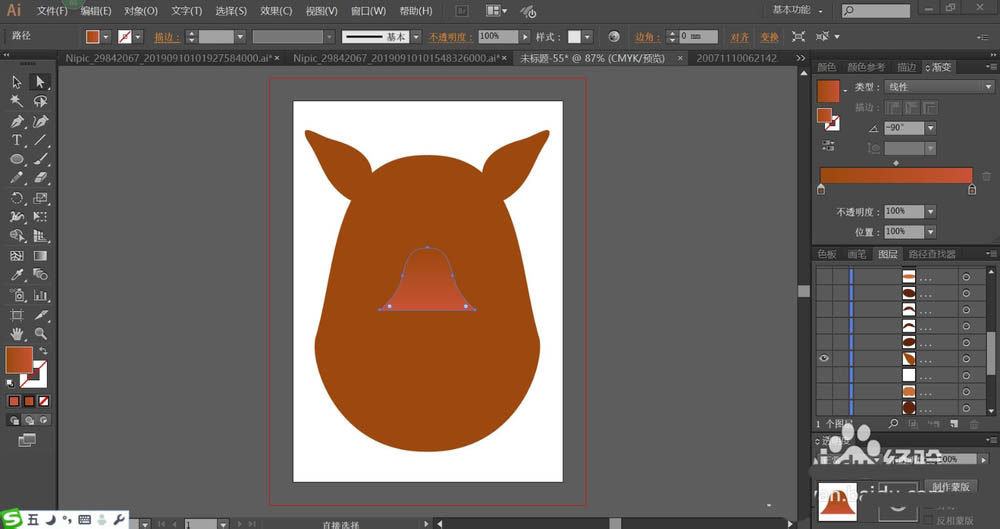Screen dimensions: 1000x529
Task: Pick the Line Segment tool
Action: click(x=40, y=140)
